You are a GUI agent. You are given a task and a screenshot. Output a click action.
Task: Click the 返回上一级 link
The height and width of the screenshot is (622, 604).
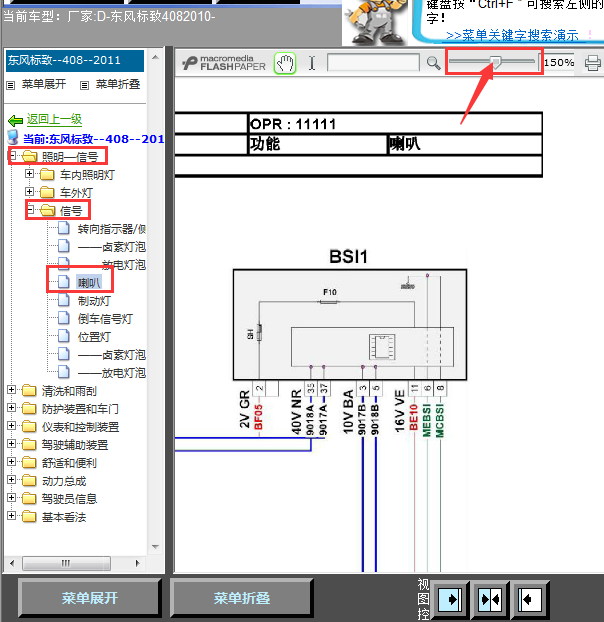point(54,119)
